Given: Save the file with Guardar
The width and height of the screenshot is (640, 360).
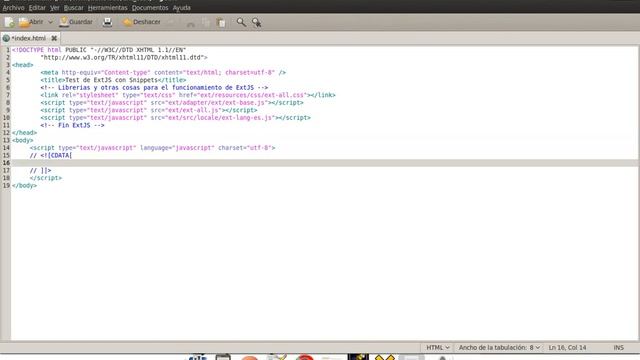Looking at the screenshot, I should pyautogui.click(x=76, y=22).
